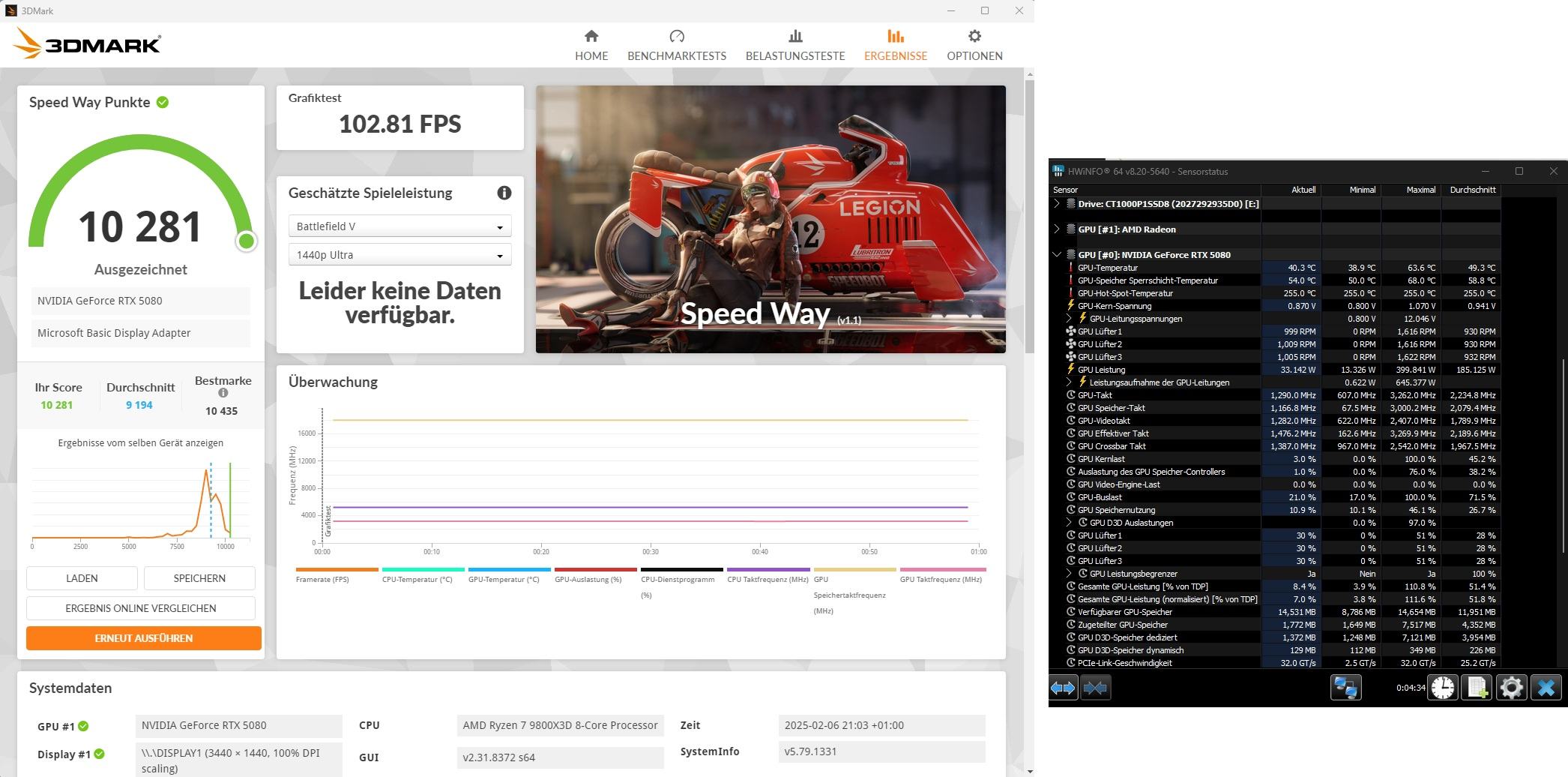Viewport: 1568px width, 777px height.
Task: Click the 3DMark flame logo
Action: coord(28,43)
